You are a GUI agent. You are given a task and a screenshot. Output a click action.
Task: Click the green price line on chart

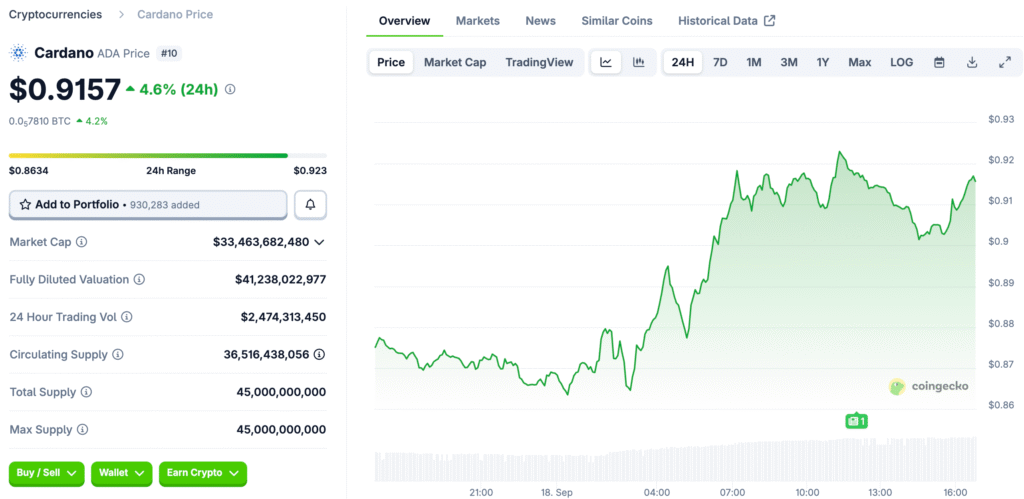[x=676, y=273]
